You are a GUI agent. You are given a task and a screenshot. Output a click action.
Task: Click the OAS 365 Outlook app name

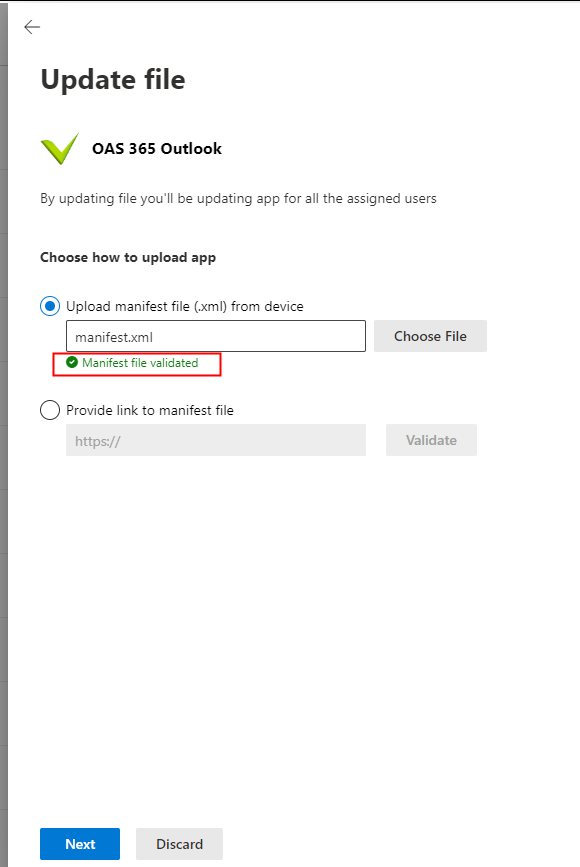(x=157, y=149)
